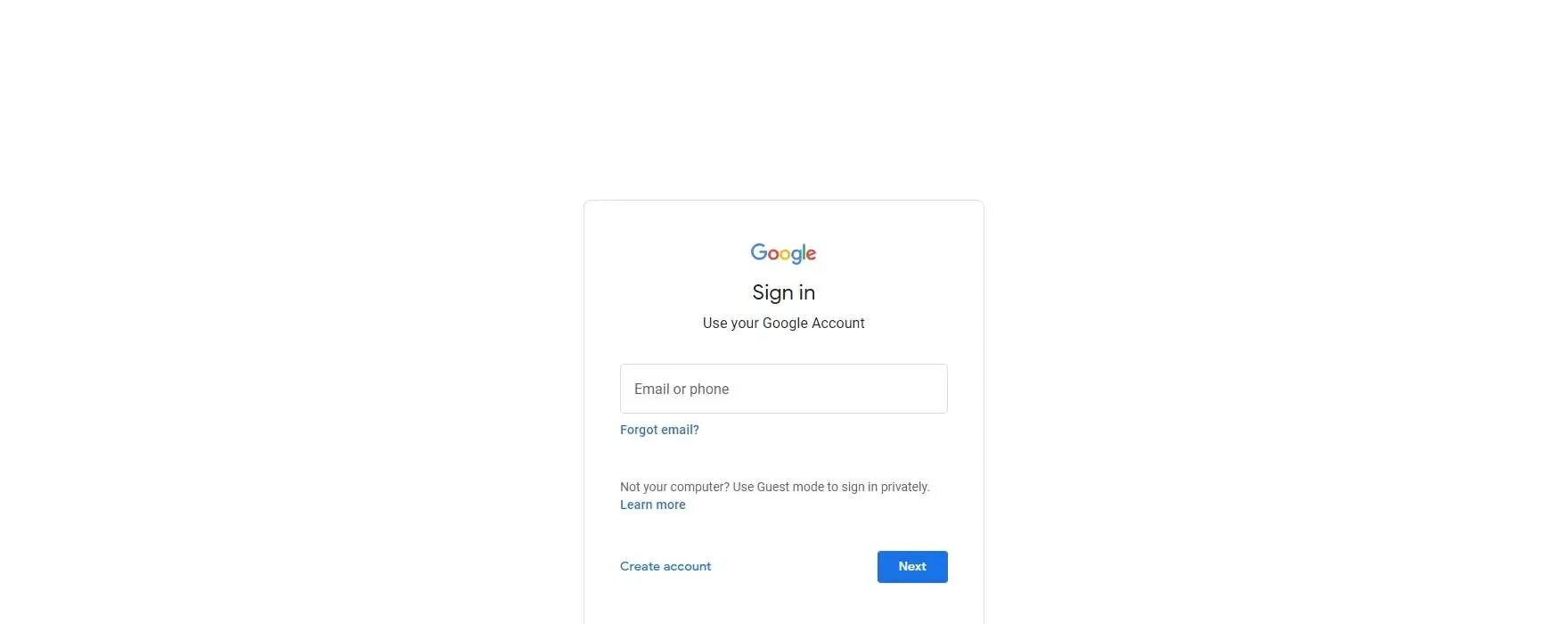This screenshot has width=1568, height=624.
Task: Click the word privately in the notice
Action: [x=905, y=487]
